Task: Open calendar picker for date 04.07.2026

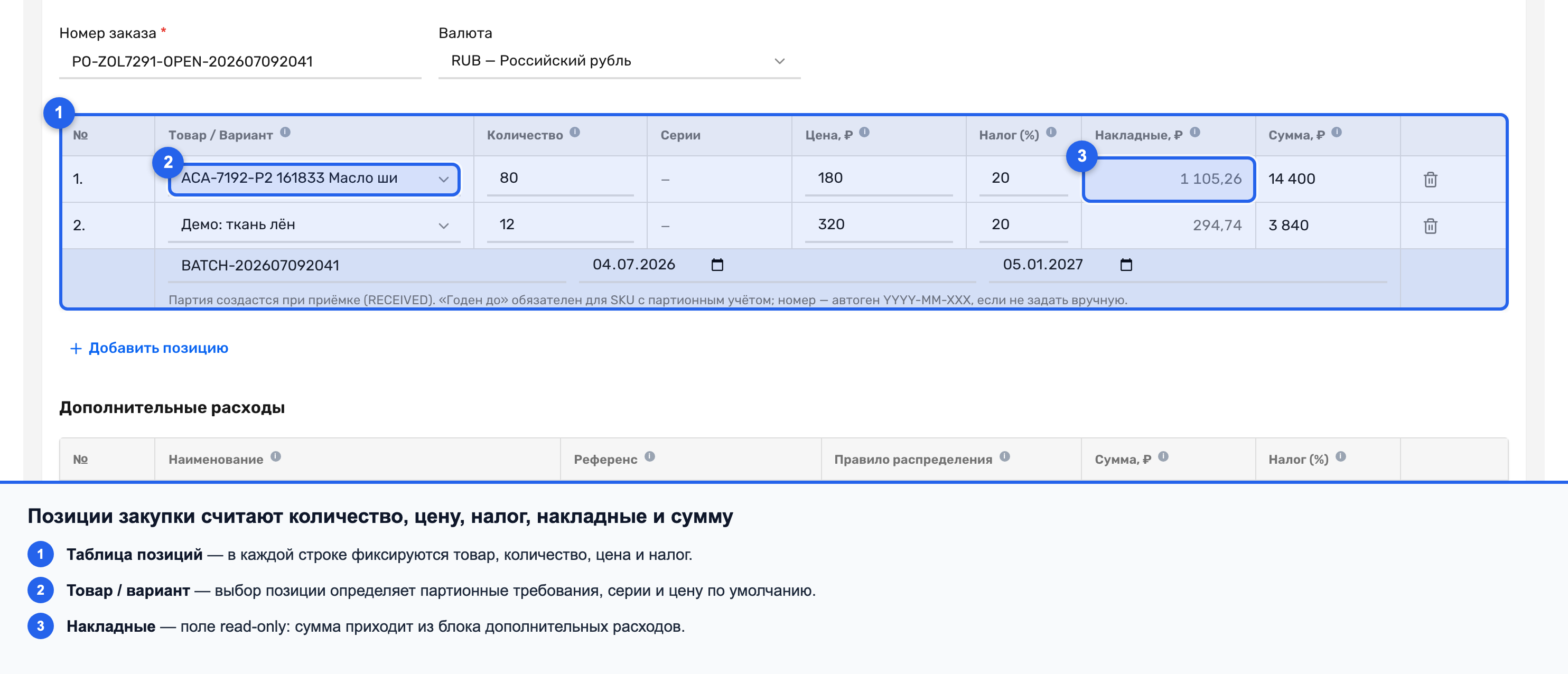Action: (717, 265)
